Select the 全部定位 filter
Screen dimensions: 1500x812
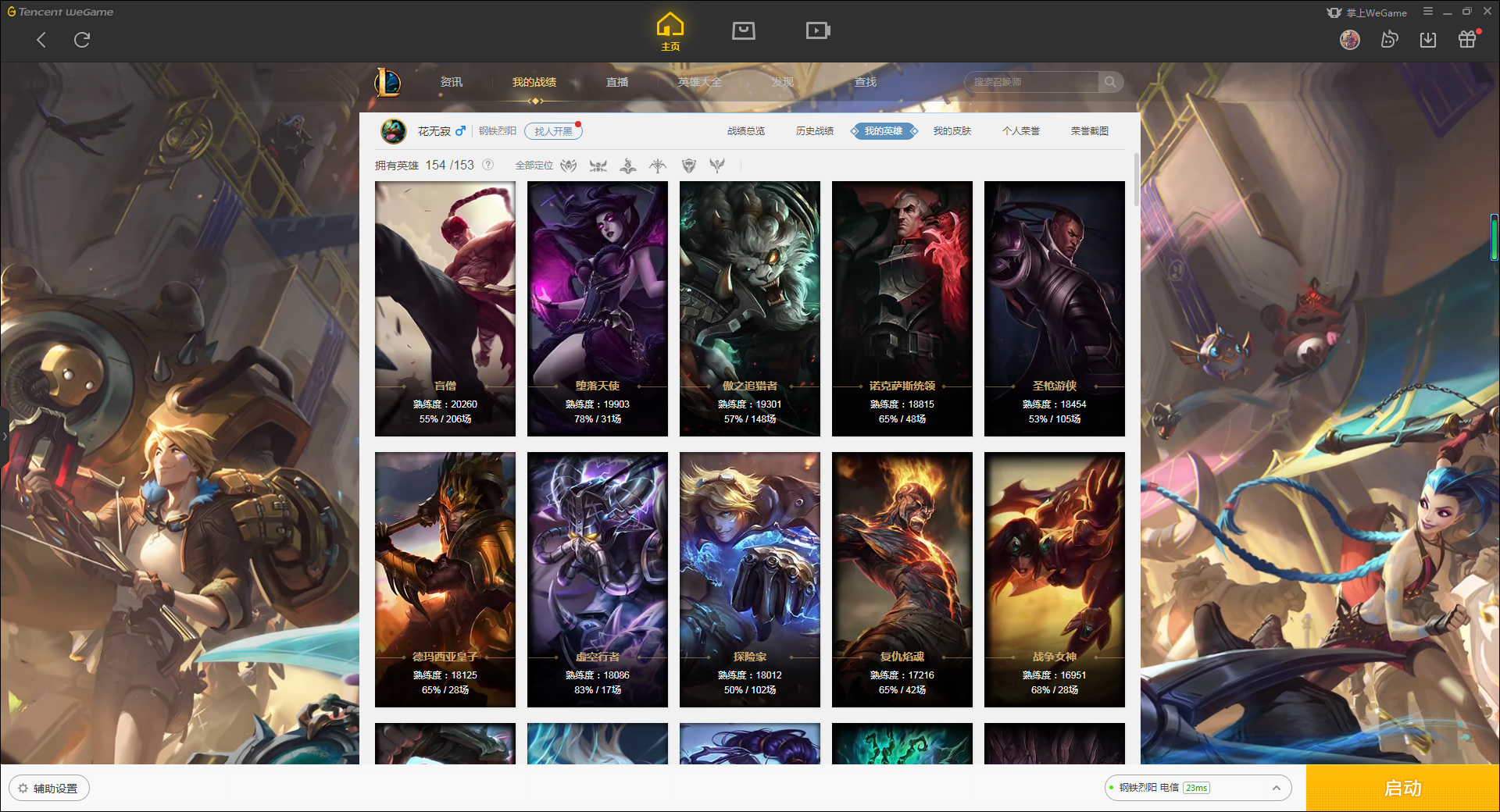coord(534,166)
